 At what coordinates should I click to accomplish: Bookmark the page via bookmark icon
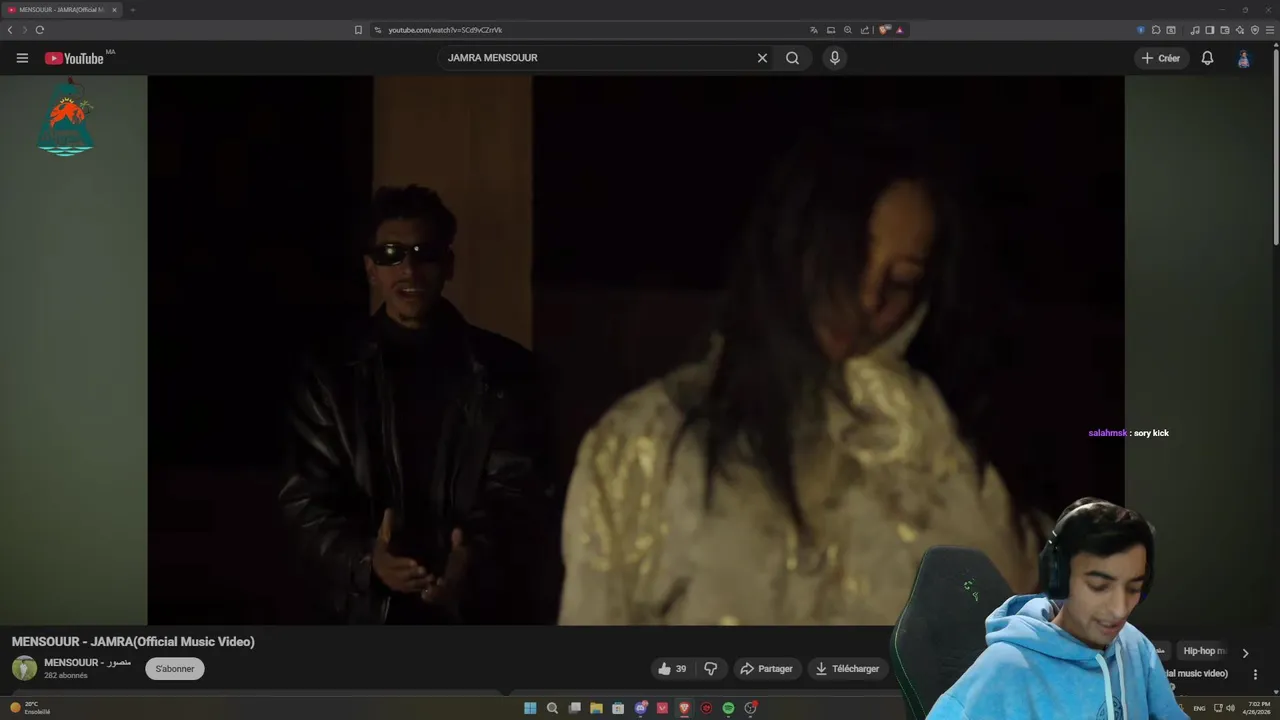click(x=358, y=30)
